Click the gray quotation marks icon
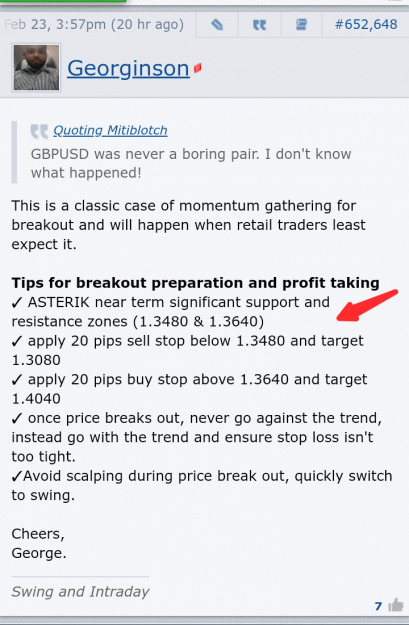The width and height of the screenshot is (409, 625). pos(39,131)
